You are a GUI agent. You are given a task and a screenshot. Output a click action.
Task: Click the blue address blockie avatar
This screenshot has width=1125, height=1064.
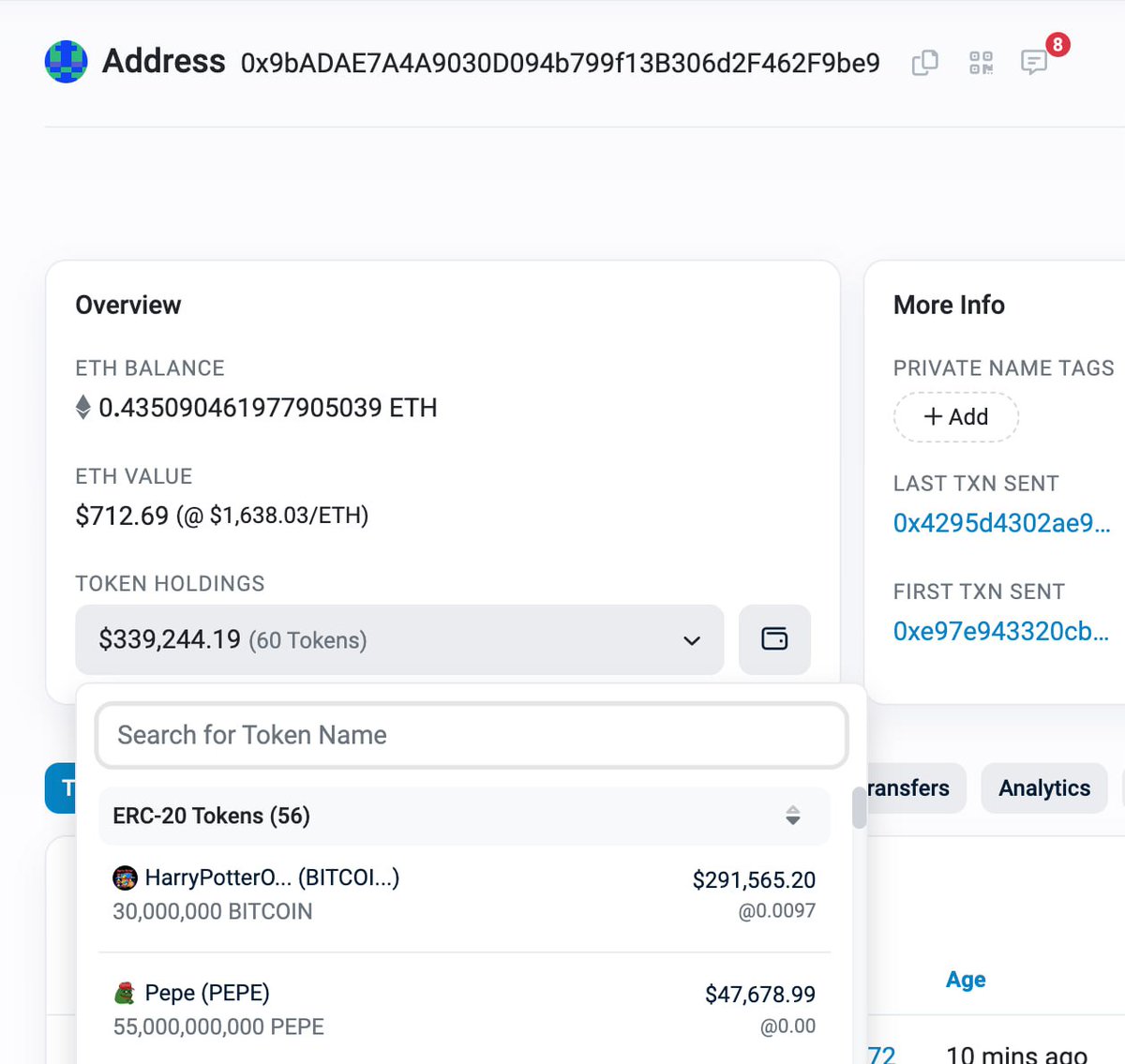tap(66, 62)
